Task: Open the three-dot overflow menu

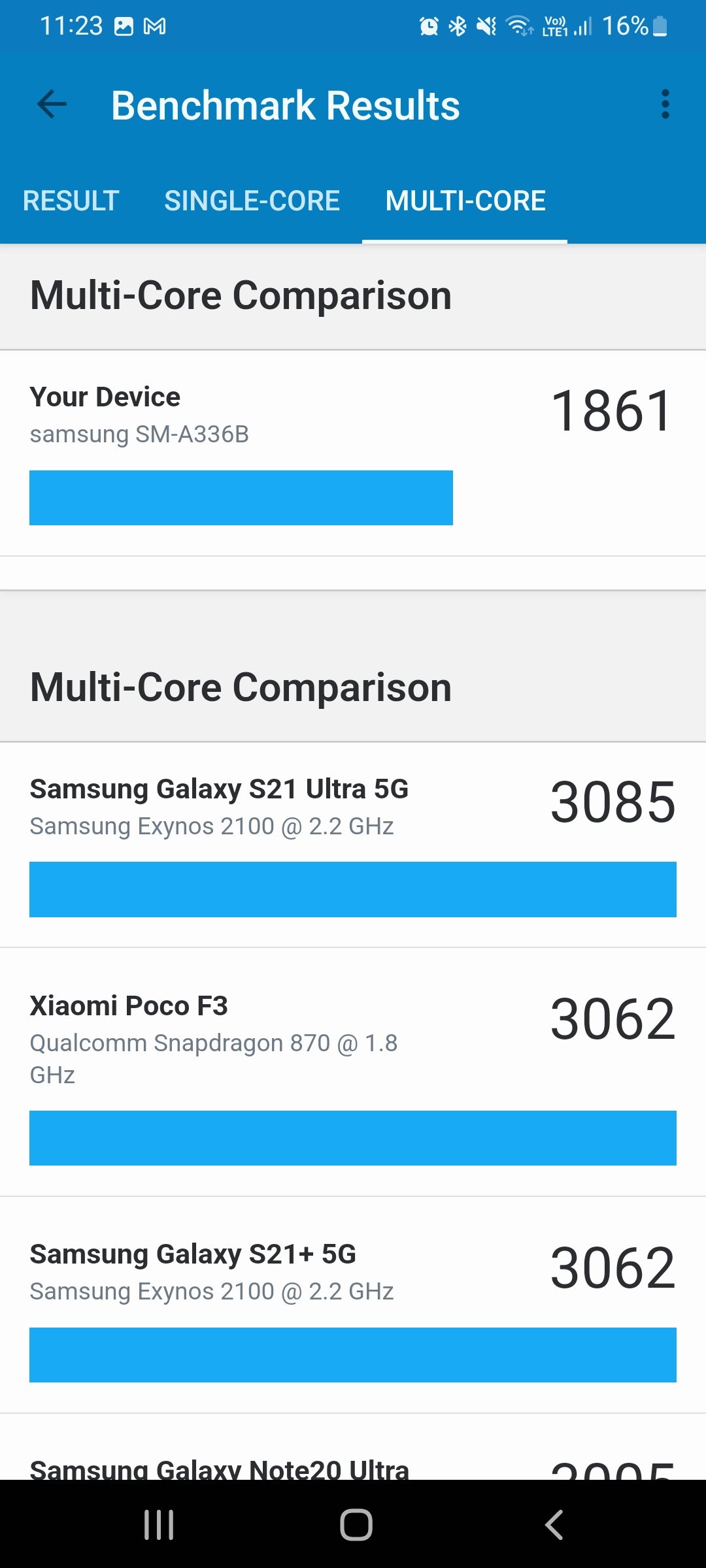Action: 665,105
